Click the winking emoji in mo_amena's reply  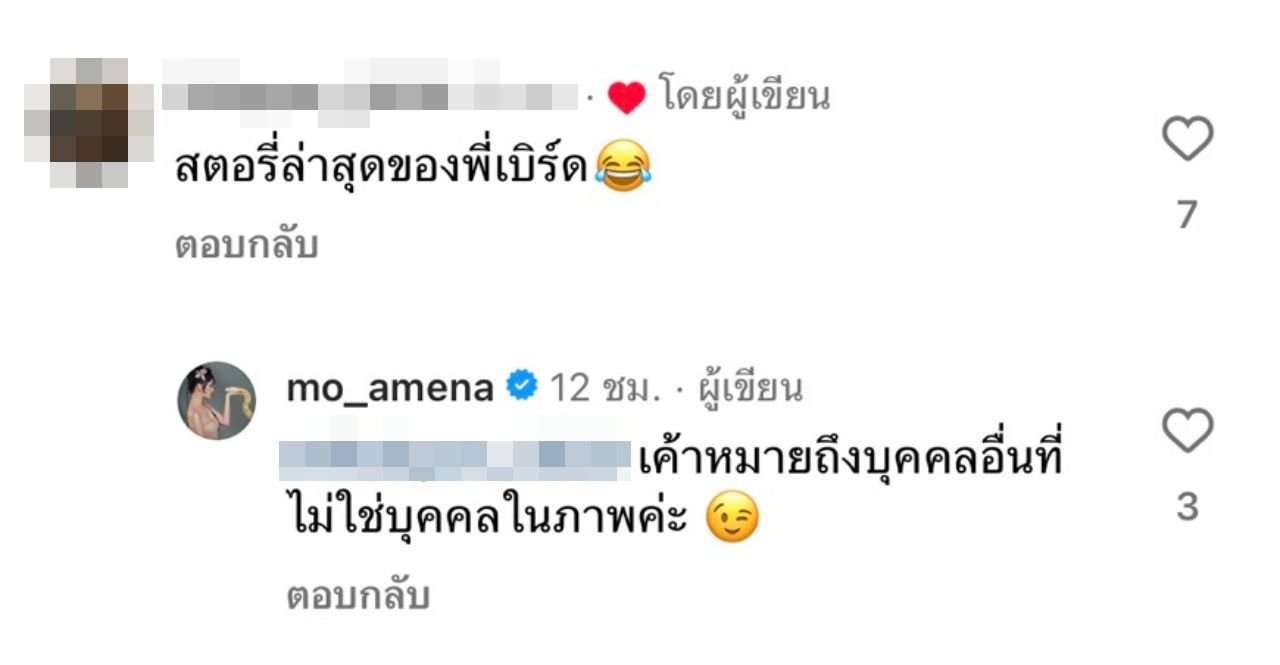point(732,520)
